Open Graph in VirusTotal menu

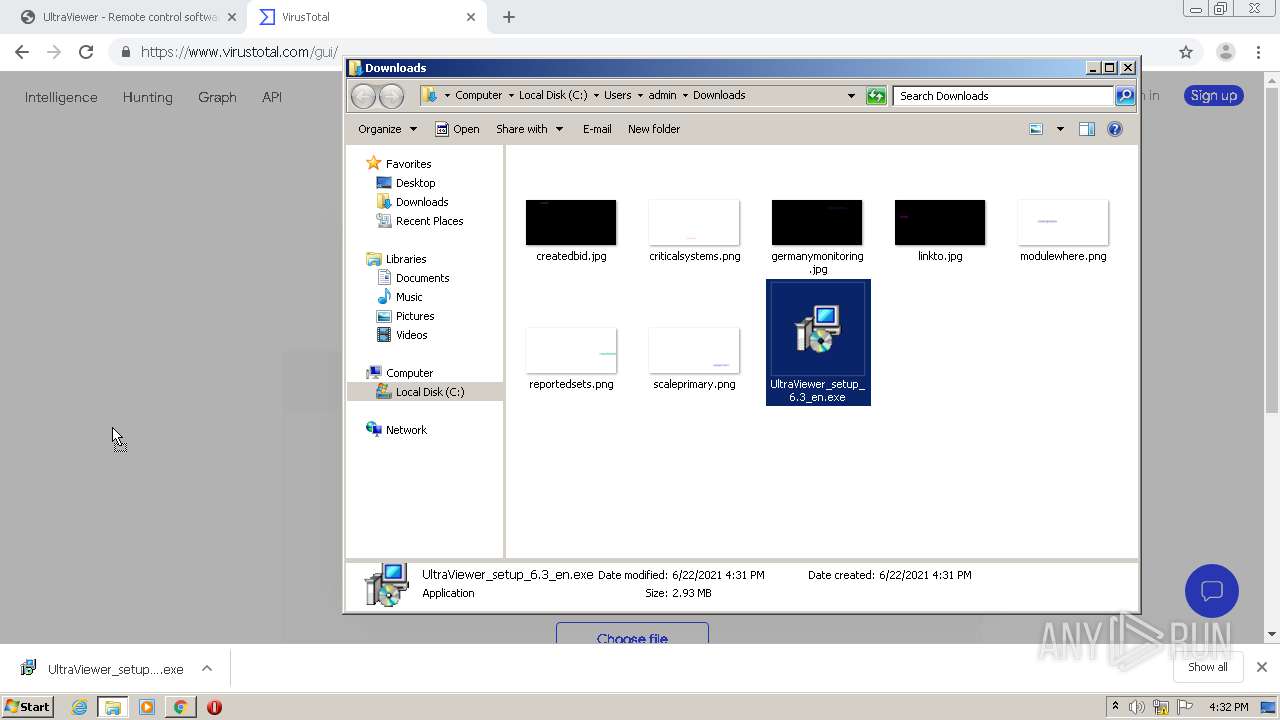(x=217, y=97)
